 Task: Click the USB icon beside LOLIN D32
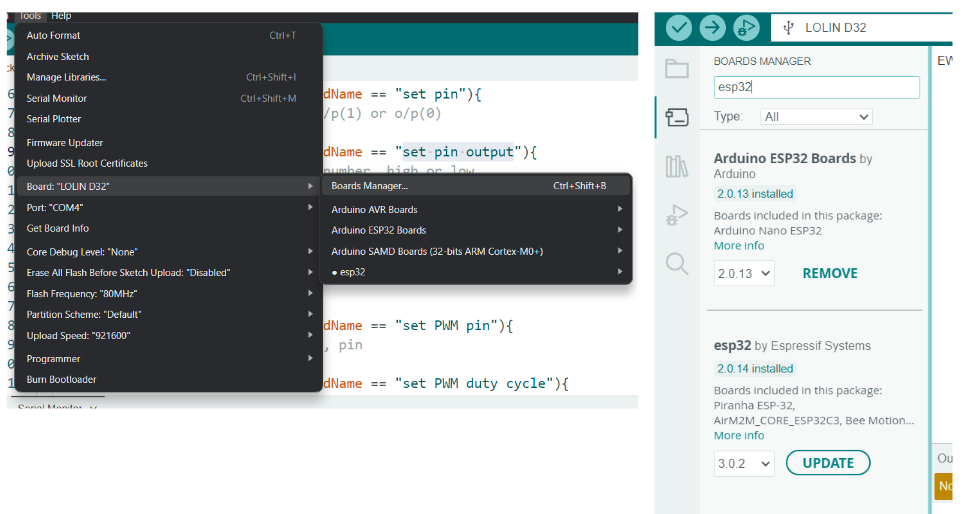(788, 28)
